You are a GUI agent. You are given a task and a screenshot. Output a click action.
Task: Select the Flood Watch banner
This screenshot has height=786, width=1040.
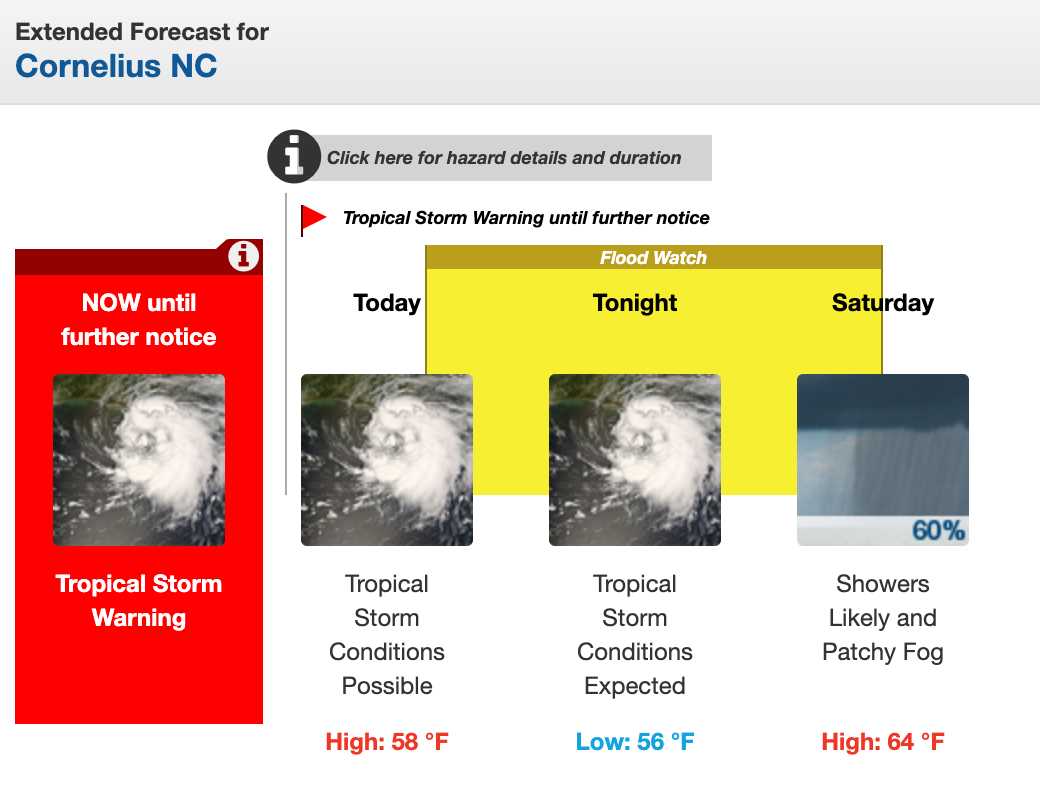[653, 258]
